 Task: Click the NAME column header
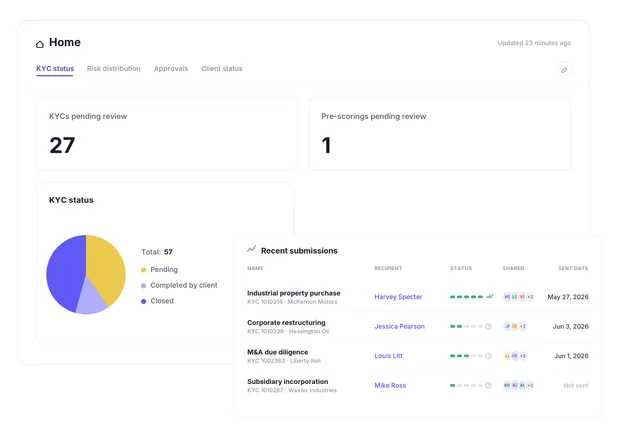coord(255,268)
